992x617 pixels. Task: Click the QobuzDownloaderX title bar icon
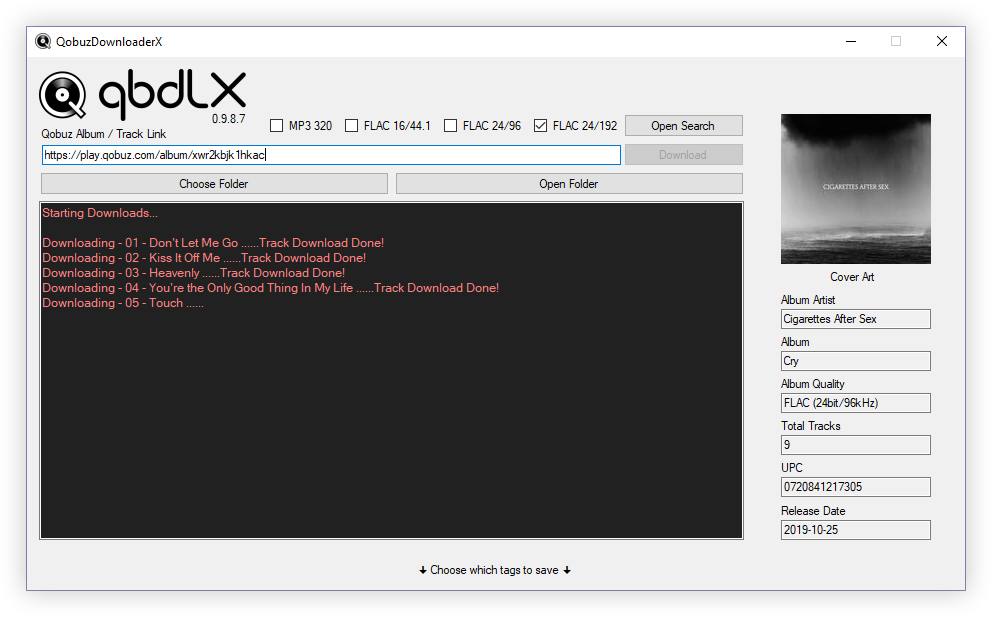coord(43,41)
